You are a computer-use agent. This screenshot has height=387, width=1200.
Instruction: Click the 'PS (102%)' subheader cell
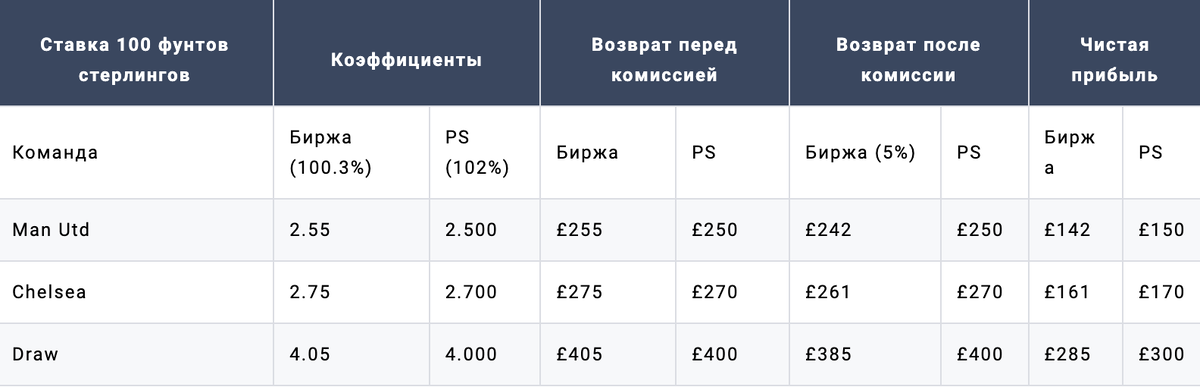click(x=477, y=153)
